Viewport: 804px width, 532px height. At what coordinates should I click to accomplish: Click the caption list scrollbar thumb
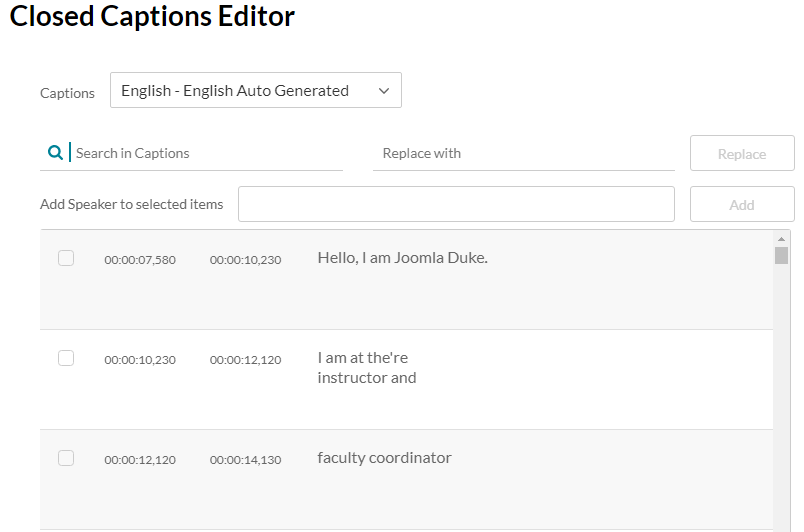point(781,255)
